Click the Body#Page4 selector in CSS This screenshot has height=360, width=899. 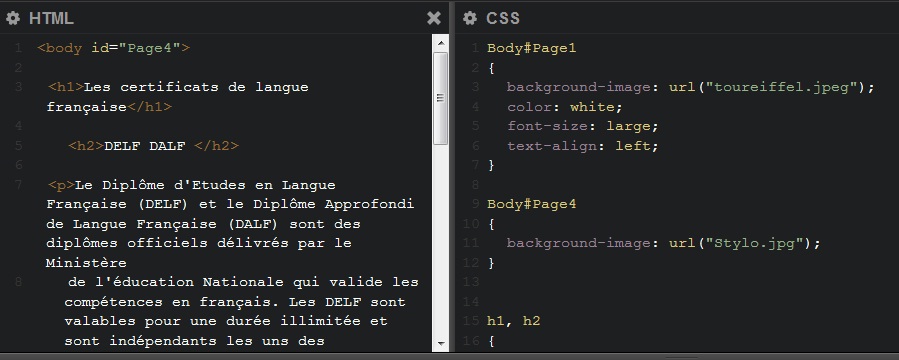531,204
